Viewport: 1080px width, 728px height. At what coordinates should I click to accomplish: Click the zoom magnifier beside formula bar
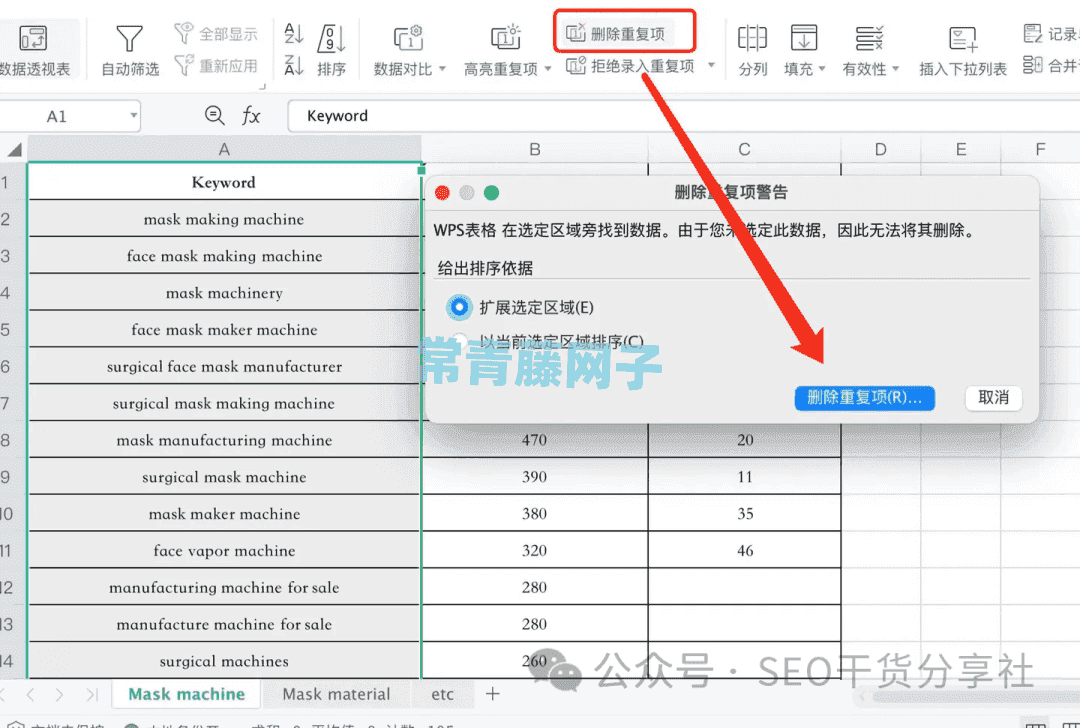pos(214,116)
